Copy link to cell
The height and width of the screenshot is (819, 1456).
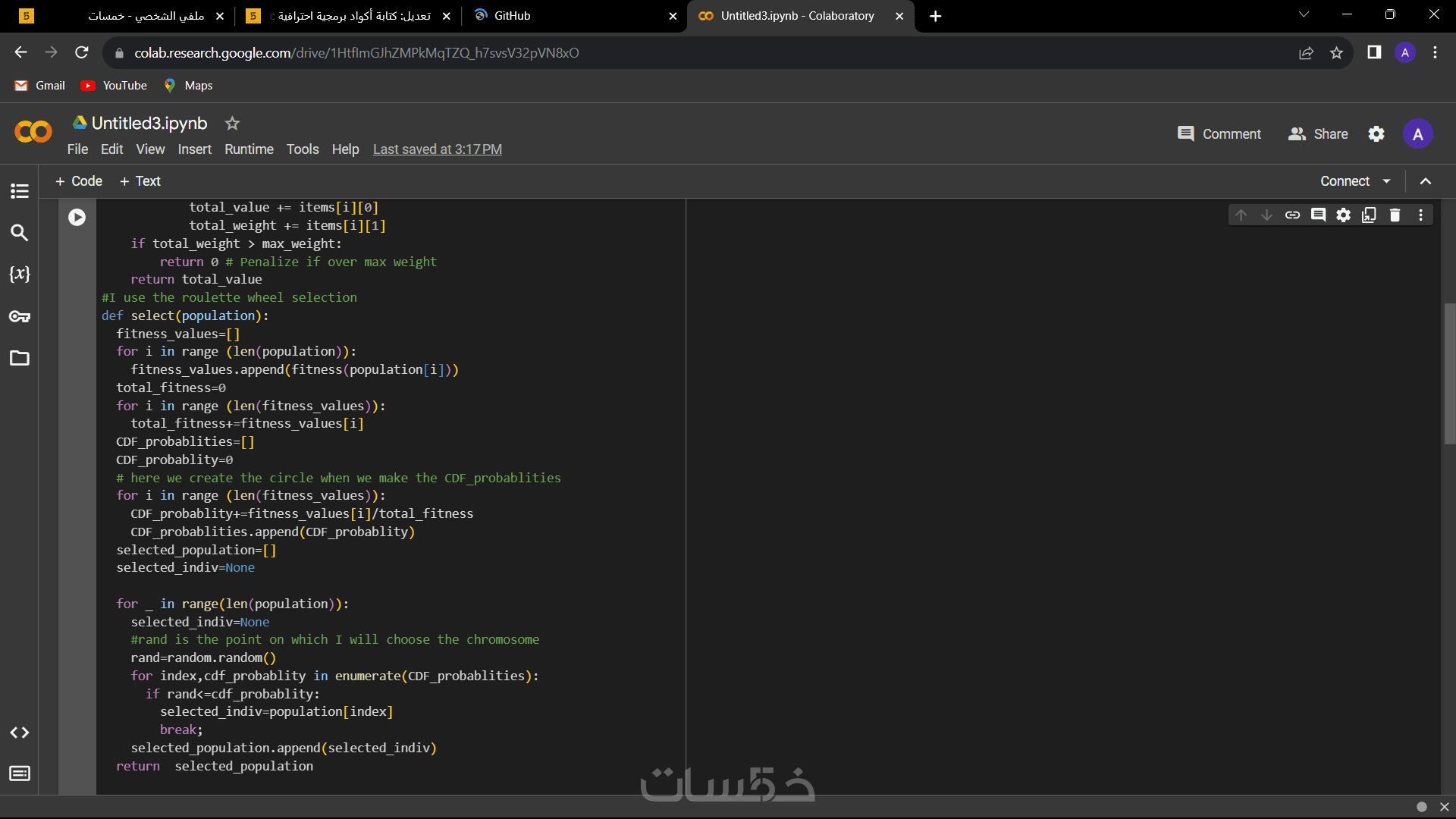[x=1292, y=215]
